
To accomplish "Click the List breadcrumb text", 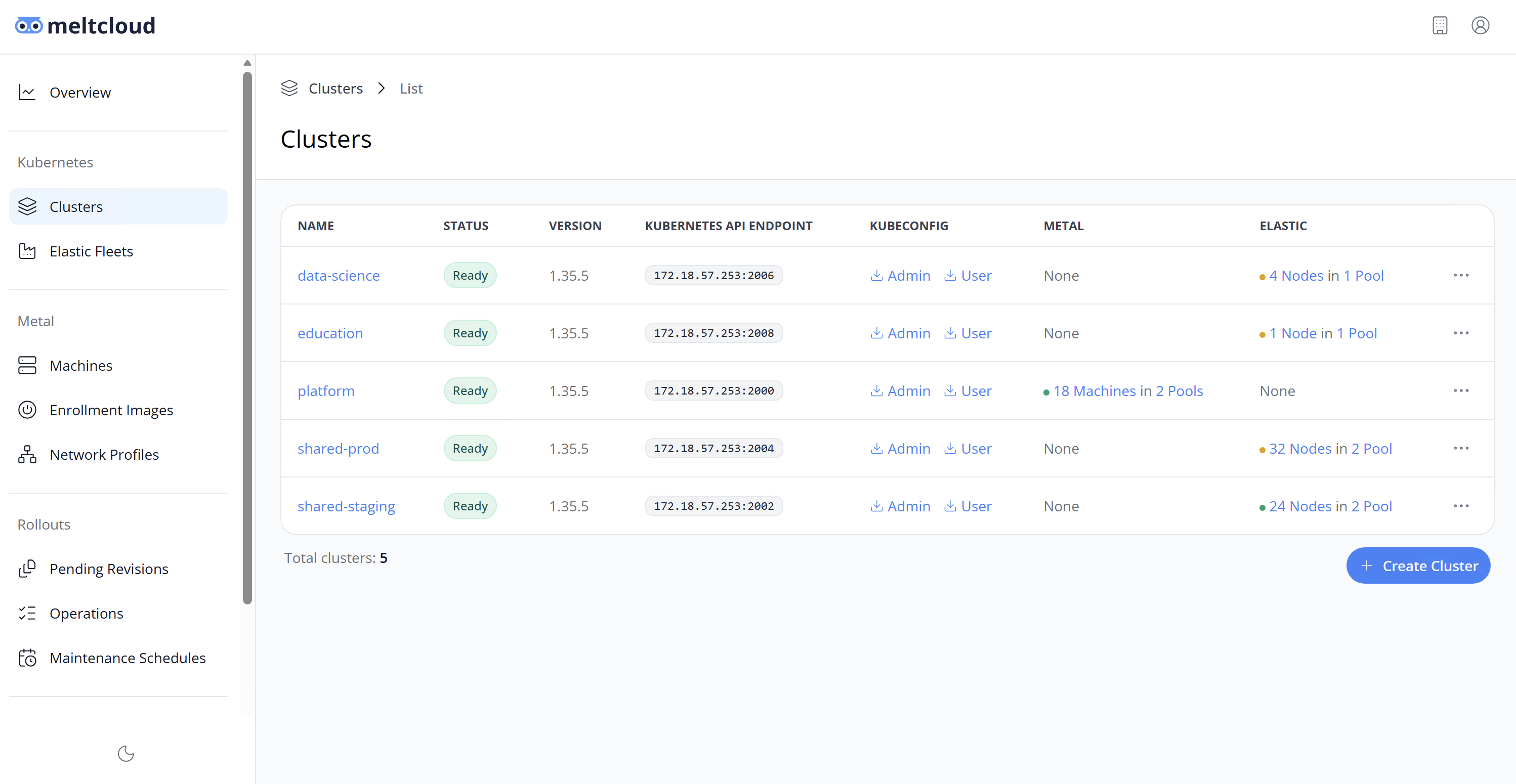I will (411, 88).
